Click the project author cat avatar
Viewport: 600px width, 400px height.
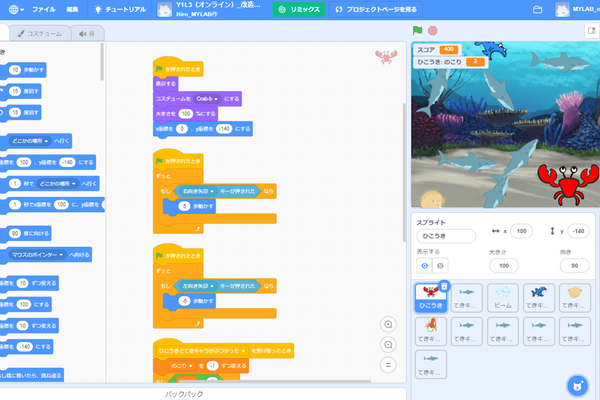pos(165,10)
